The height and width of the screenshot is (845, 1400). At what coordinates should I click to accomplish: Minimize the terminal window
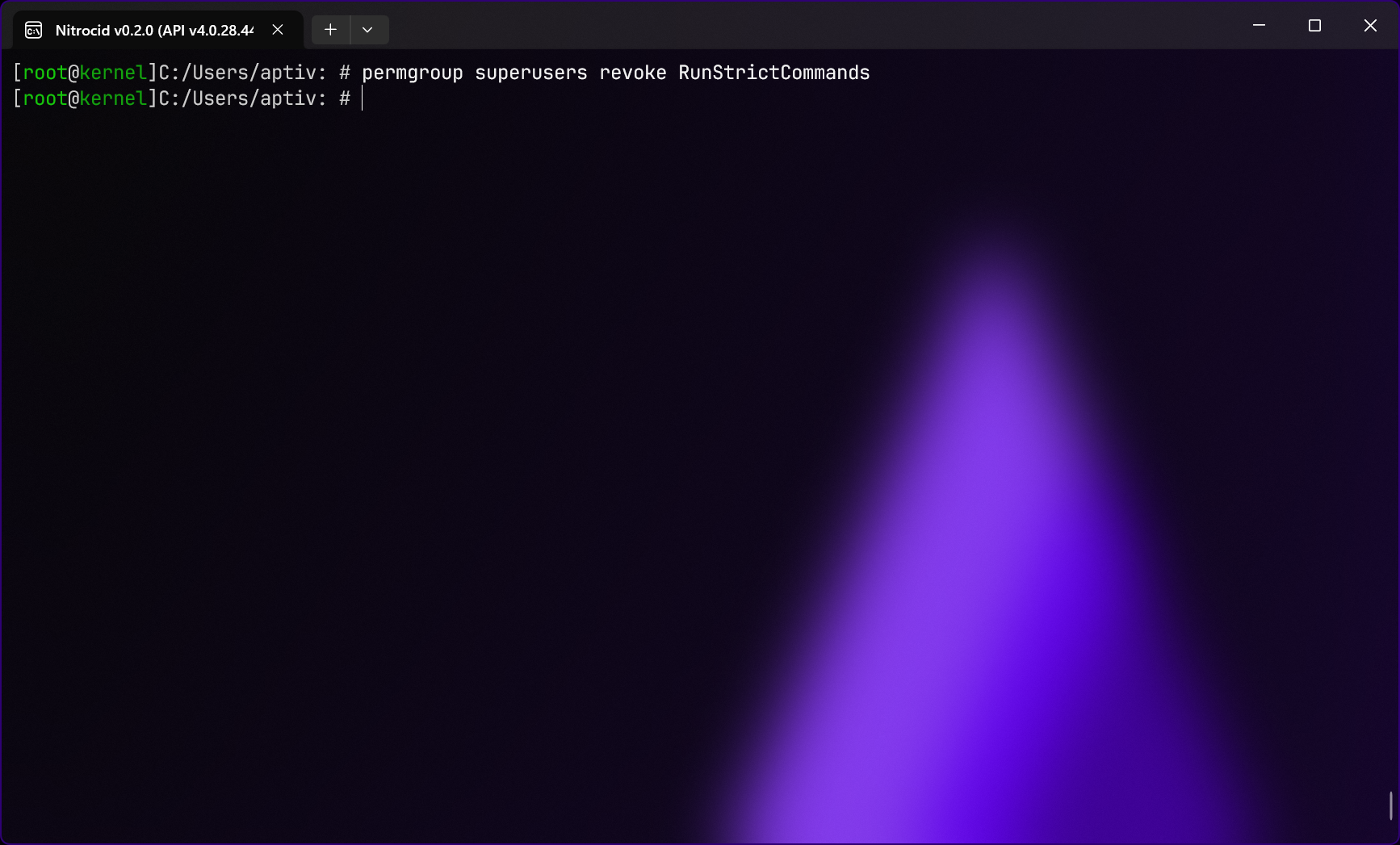click(1259, 26)
